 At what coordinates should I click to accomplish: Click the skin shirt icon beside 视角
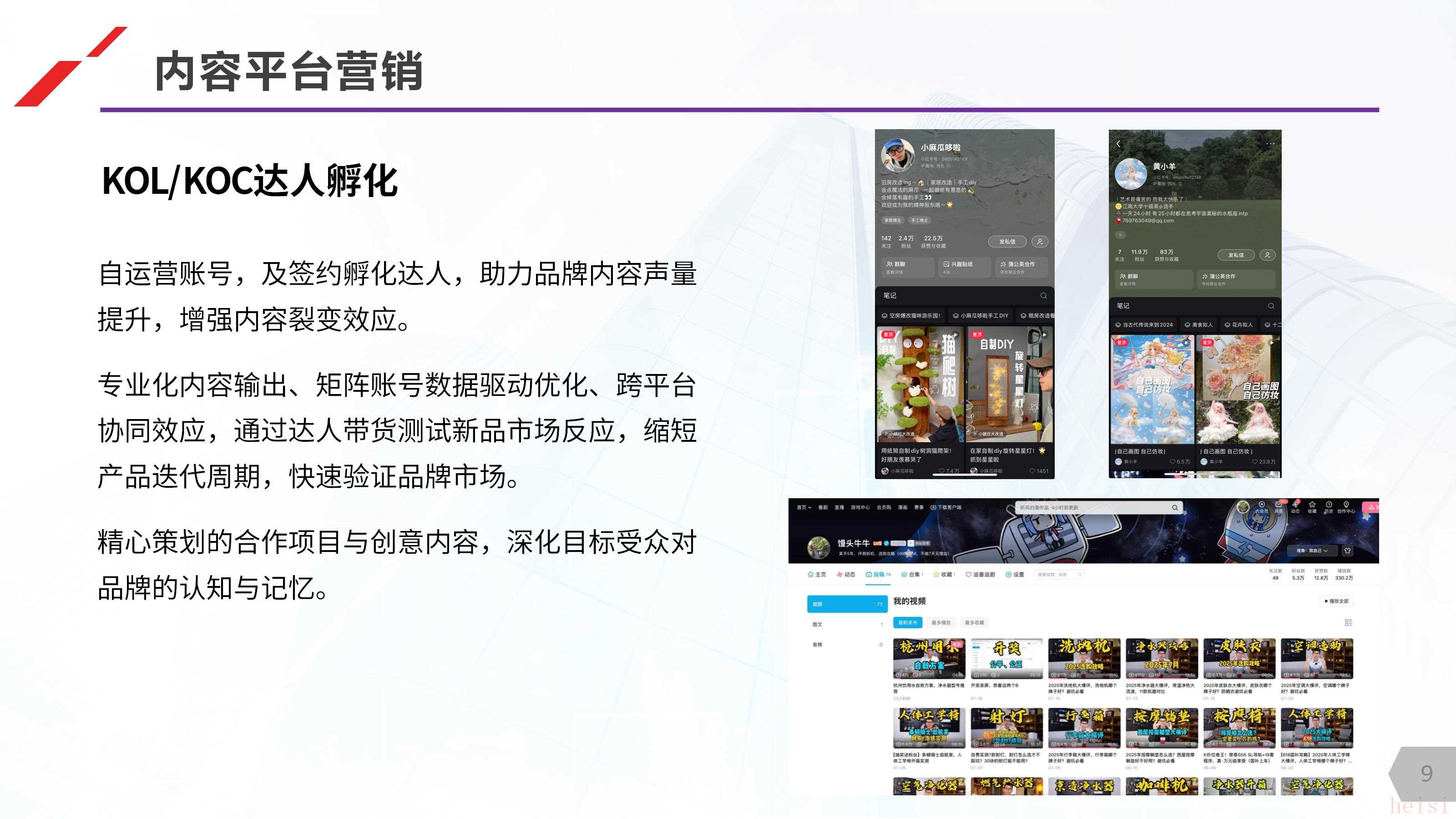pos(1347,550)
